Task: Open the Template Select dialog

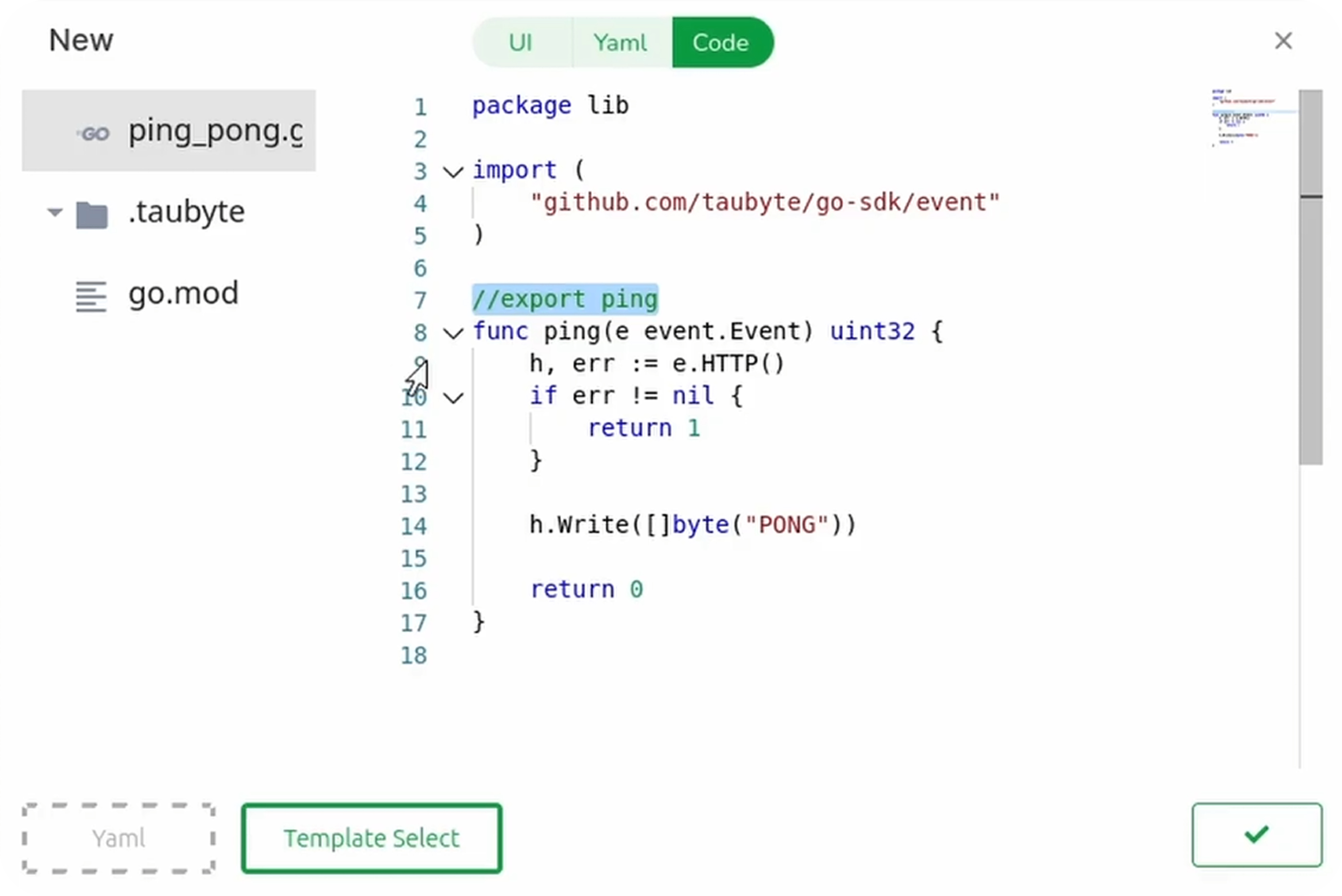Action: 372,838
